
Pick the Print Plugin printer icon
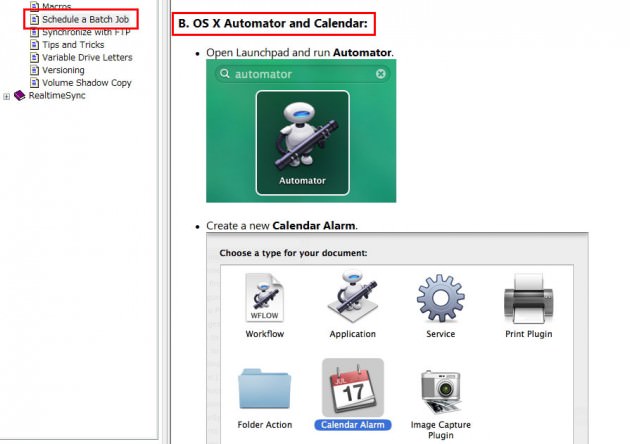coord(528,298)
